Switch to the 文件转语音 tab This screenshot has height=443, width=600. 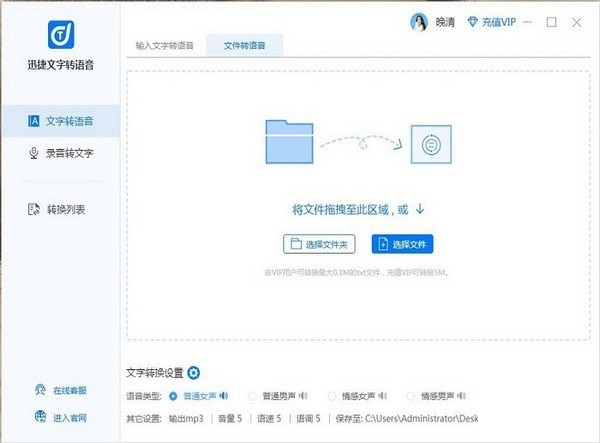(x=245, y=46)
